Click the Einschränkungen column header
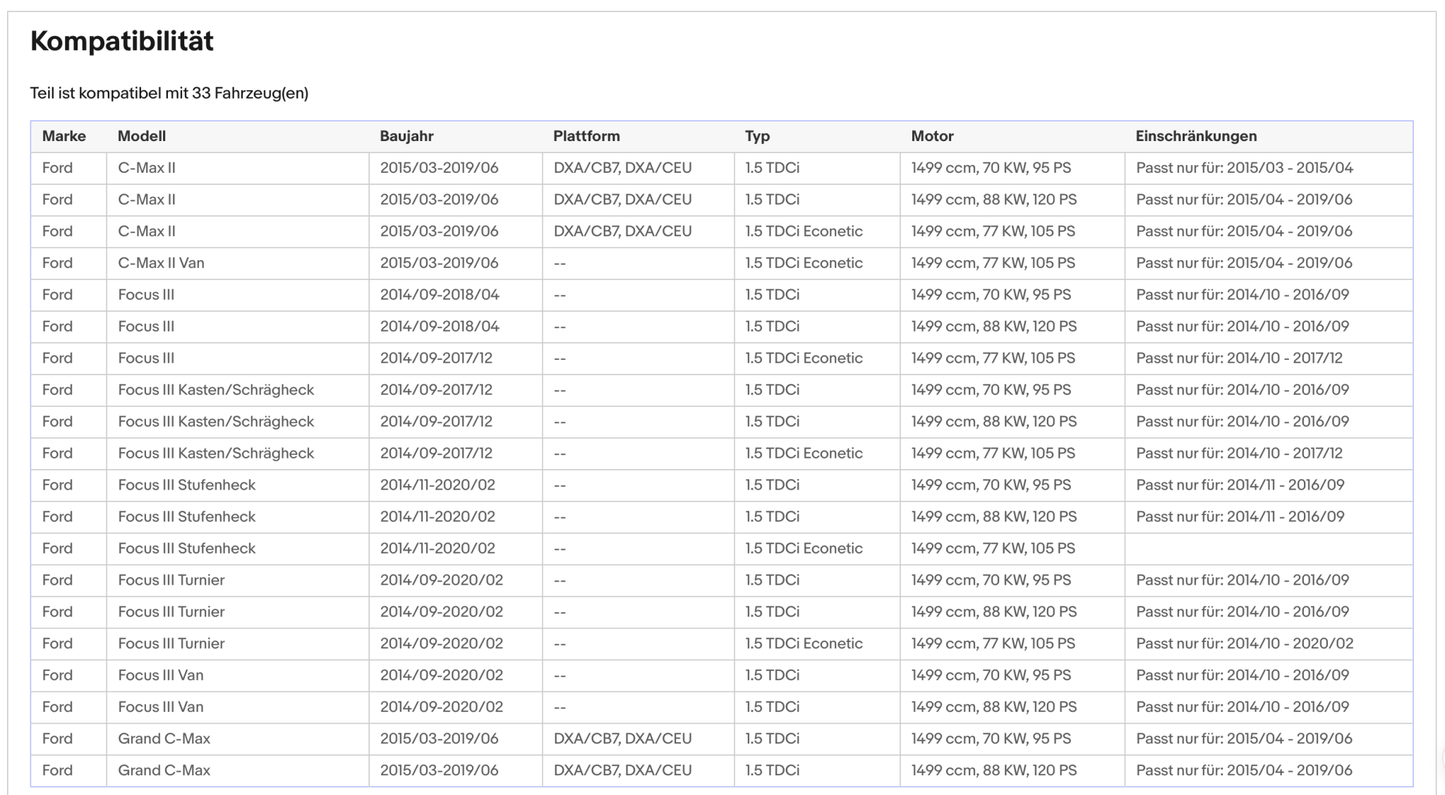The height and width of the screenshot is (795, 1445). click(x=1196, y=136)
